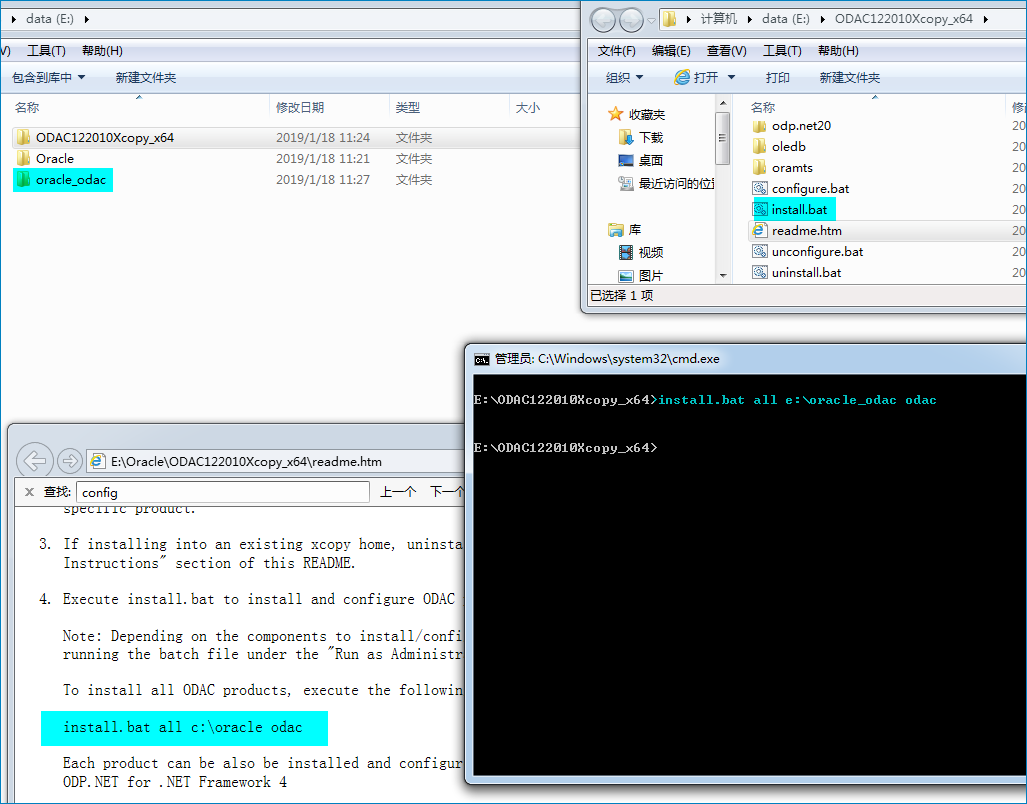Click the cmd.exe window title bar
1027x804 pixels.
[x=745, y=359]
